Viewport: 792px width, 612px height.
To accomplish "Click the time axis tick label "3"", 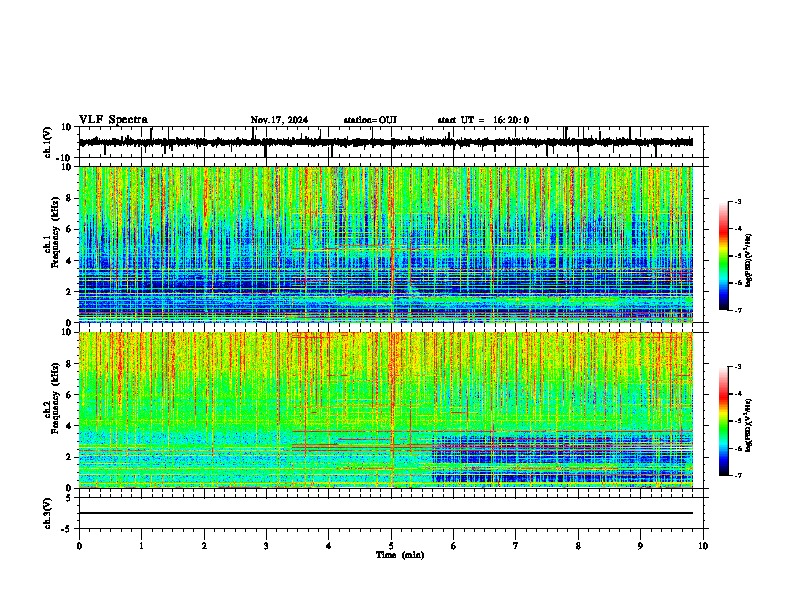I will coord(267,546).
